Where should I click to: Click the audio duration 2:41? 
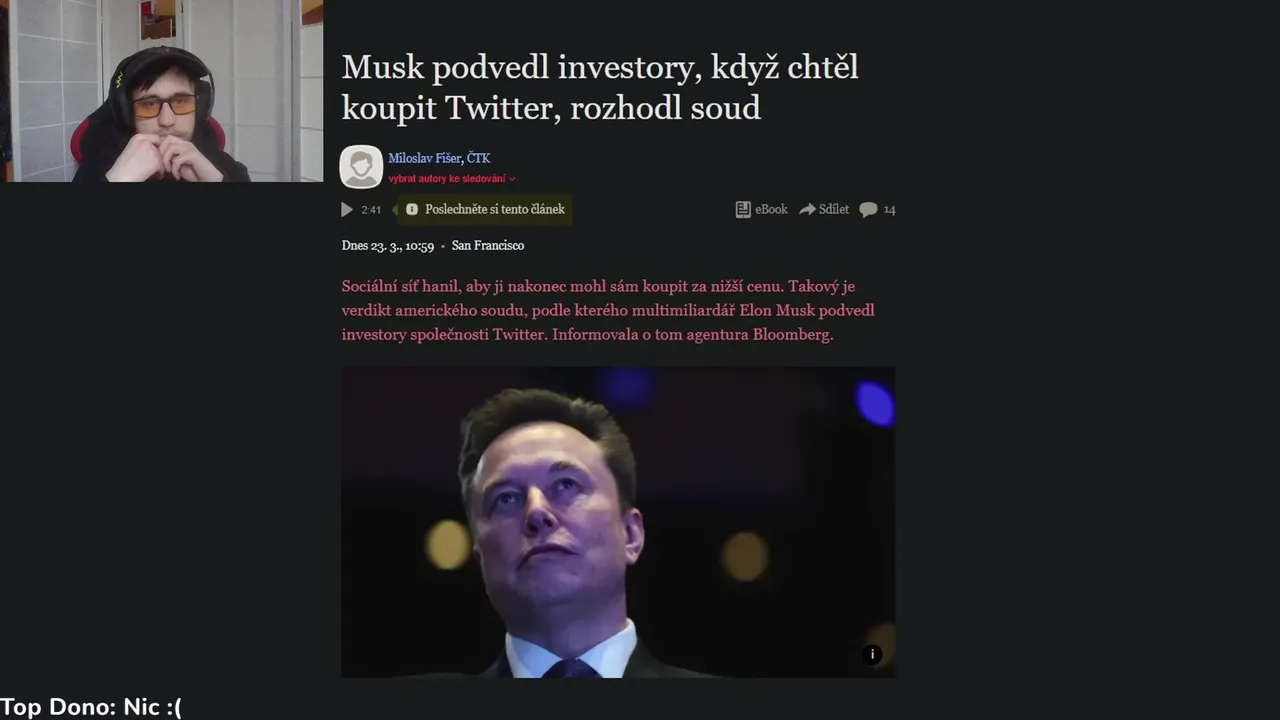(x=371, y=210)
